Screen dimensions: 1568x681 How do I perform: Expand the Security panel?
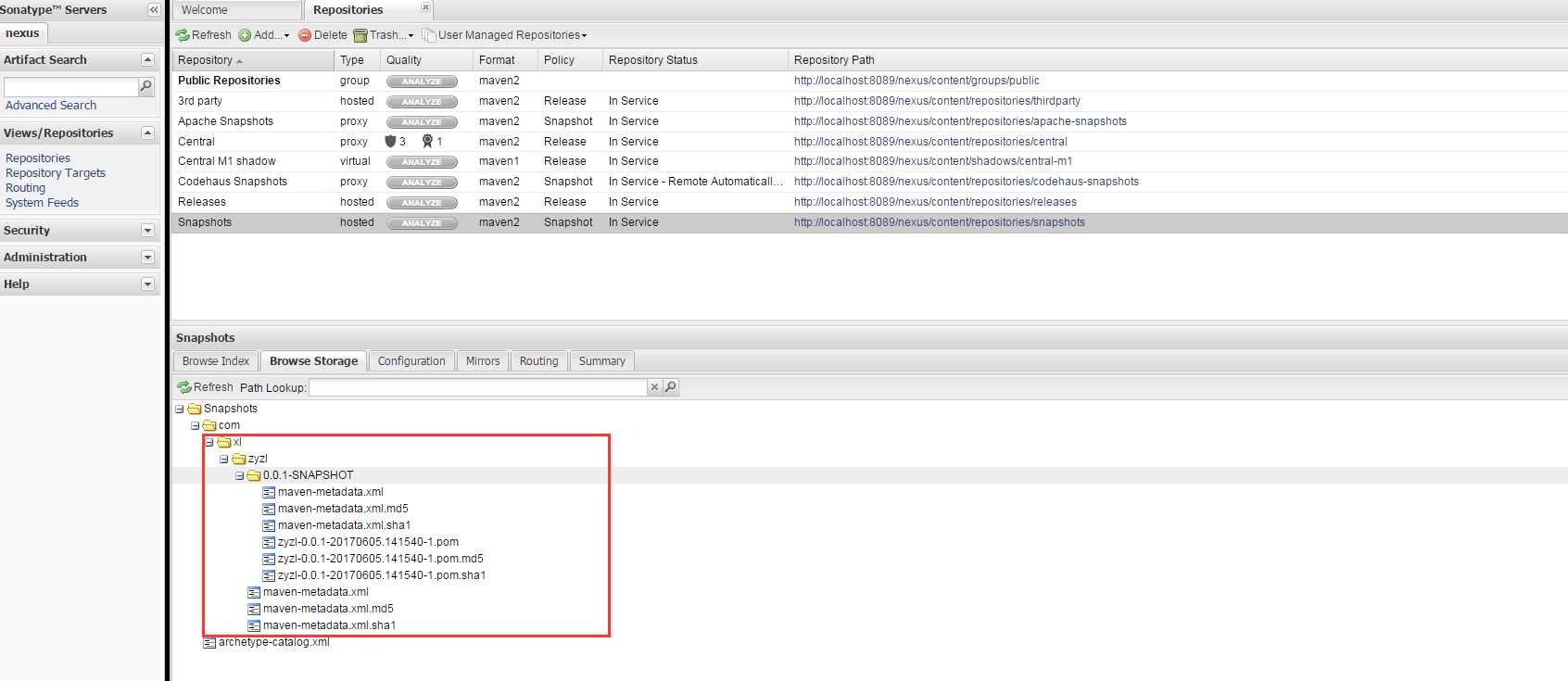[147, 230]
